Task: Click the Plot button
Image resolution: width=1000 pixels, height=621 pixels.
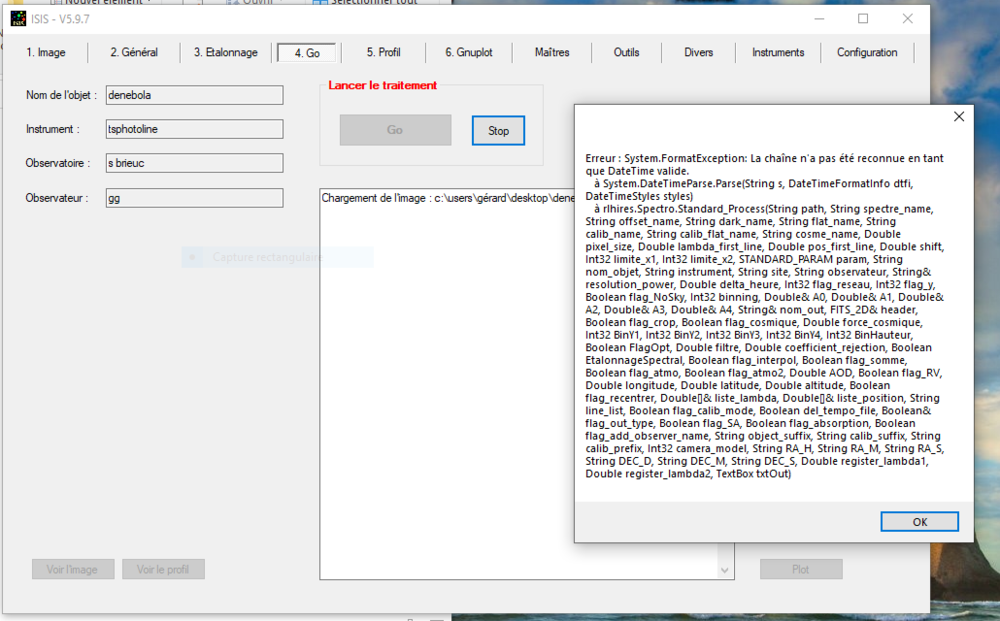Action: (800, 569)
